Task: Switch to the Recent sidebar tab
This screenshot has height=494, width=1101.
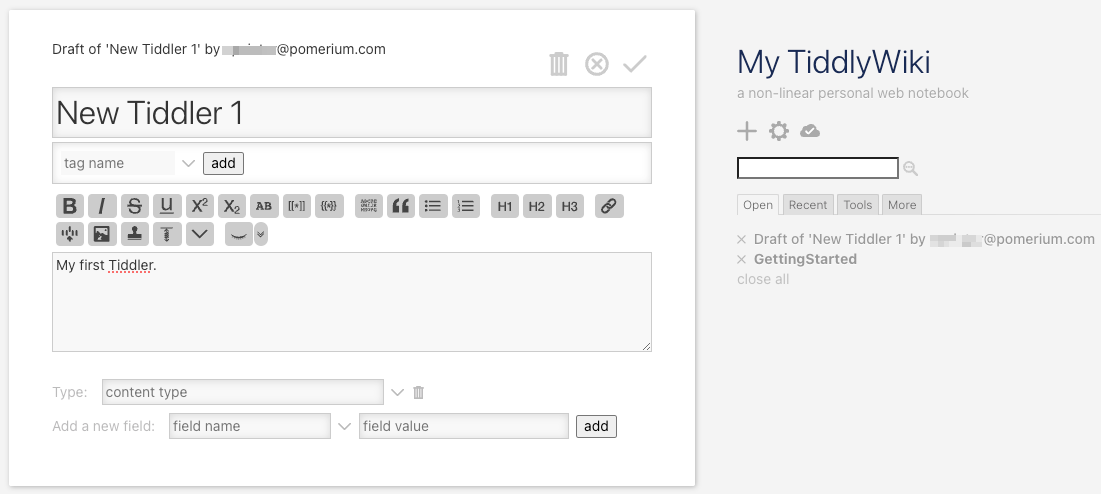Action: click(x=807, y=205)
